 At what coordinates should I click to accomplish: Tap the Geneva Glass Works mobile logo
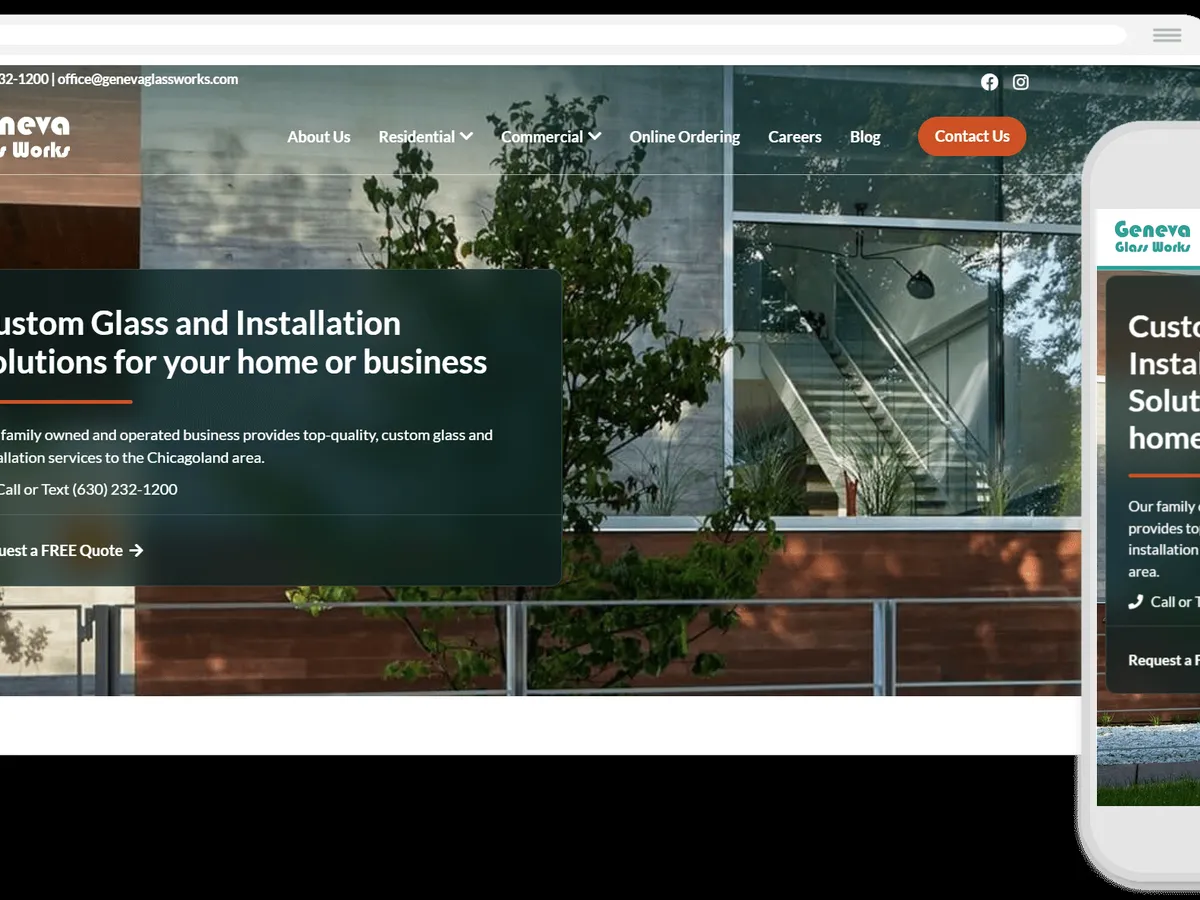pyautogui.click(x=1152, y=238)
